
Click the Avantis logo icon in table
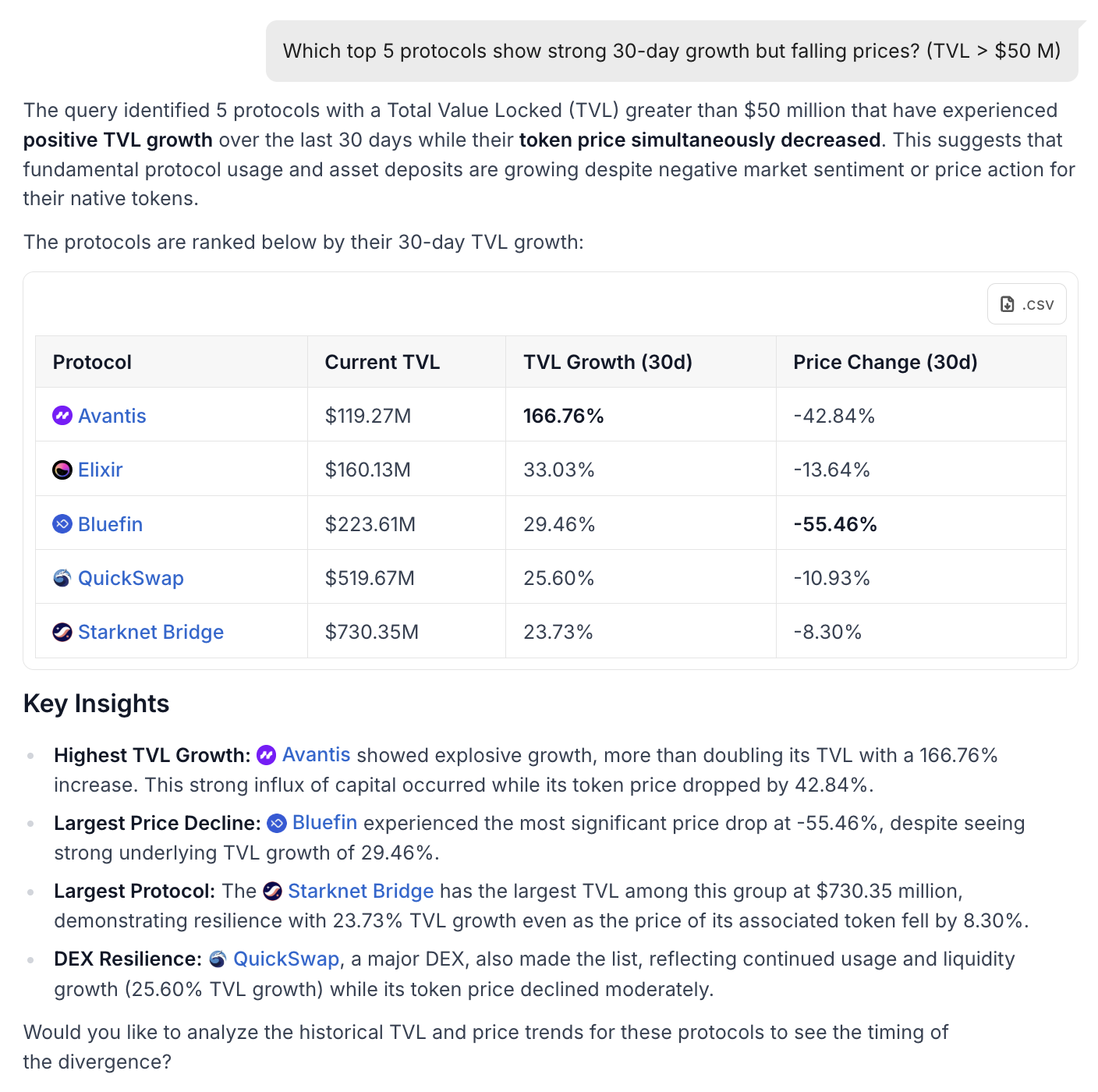[x=62, y=416]
